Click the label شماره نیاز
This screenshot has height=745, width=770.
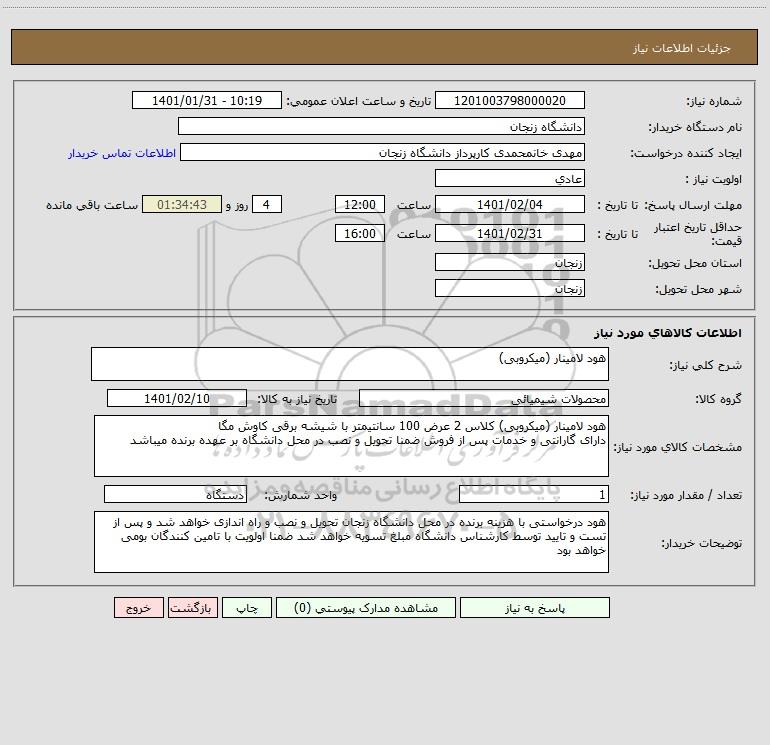pos(714,101)
